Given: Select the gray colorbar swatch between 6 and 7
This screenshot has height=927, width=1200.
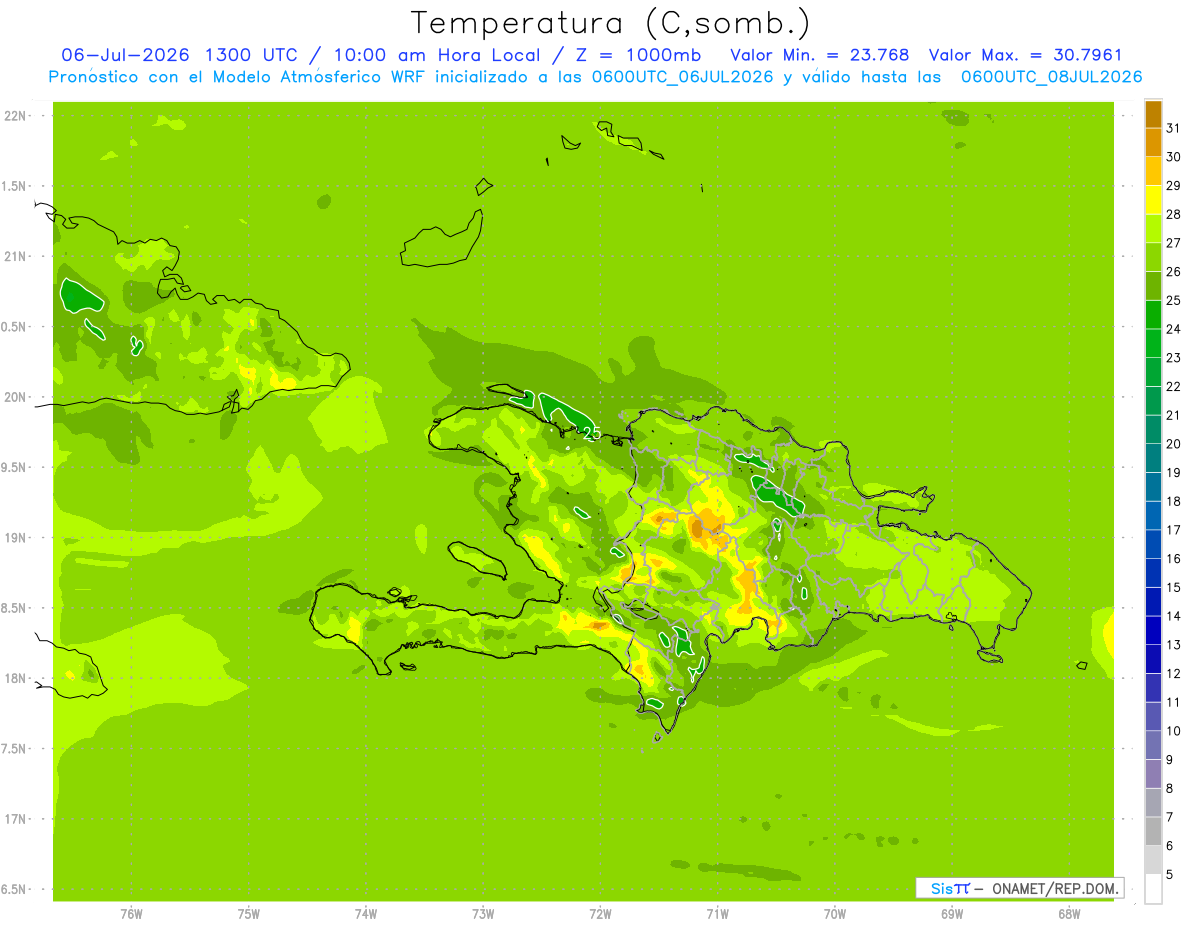Looking at the screenshot, I should [x=1153, y=831].
